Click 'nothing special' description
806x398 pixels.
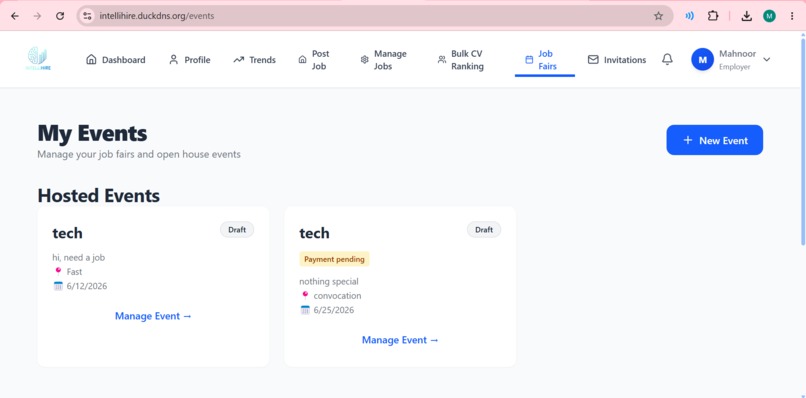click(x=329, y=281)
